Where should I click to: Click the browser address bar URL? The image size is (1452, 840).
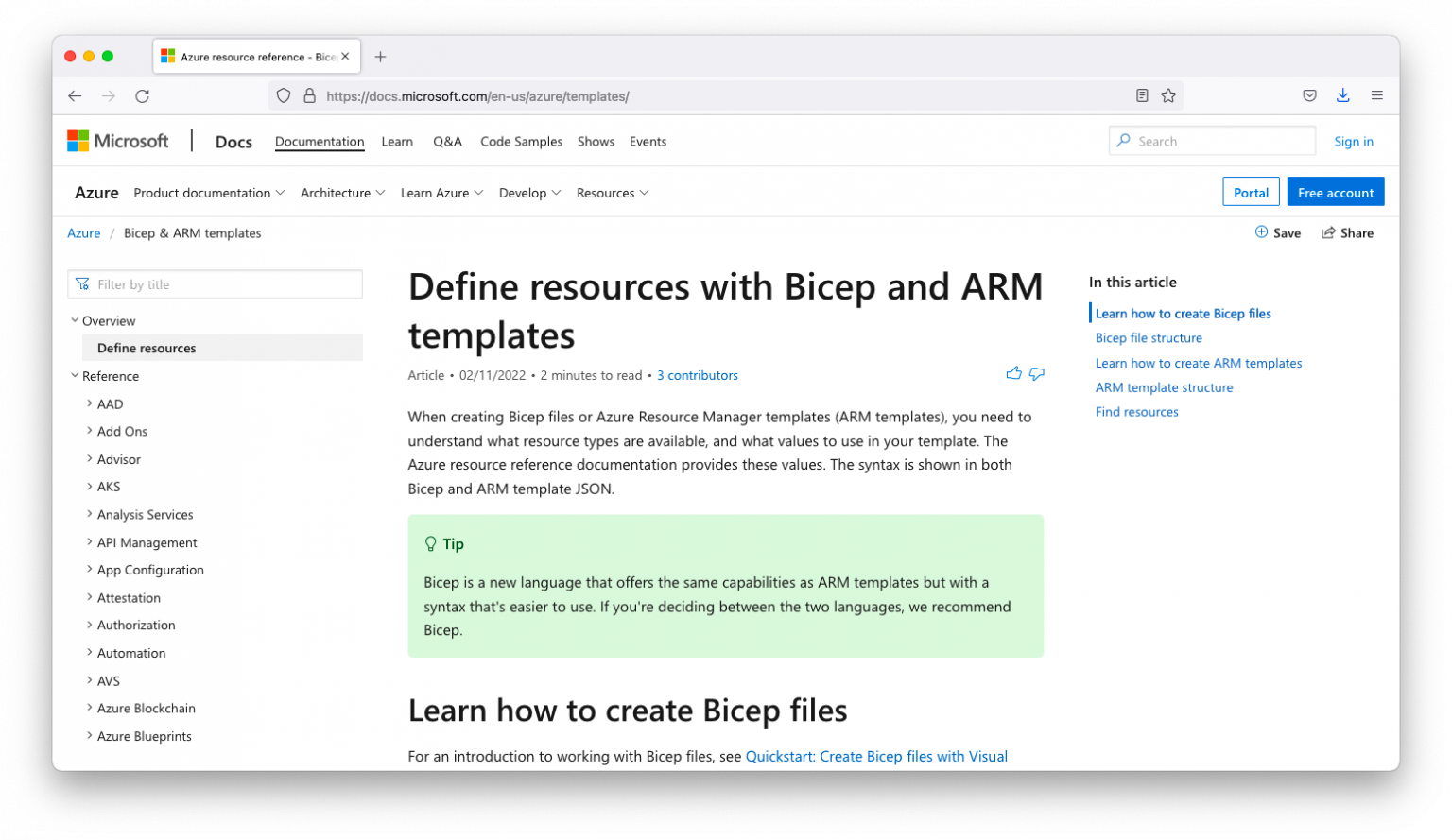point(477,96)
